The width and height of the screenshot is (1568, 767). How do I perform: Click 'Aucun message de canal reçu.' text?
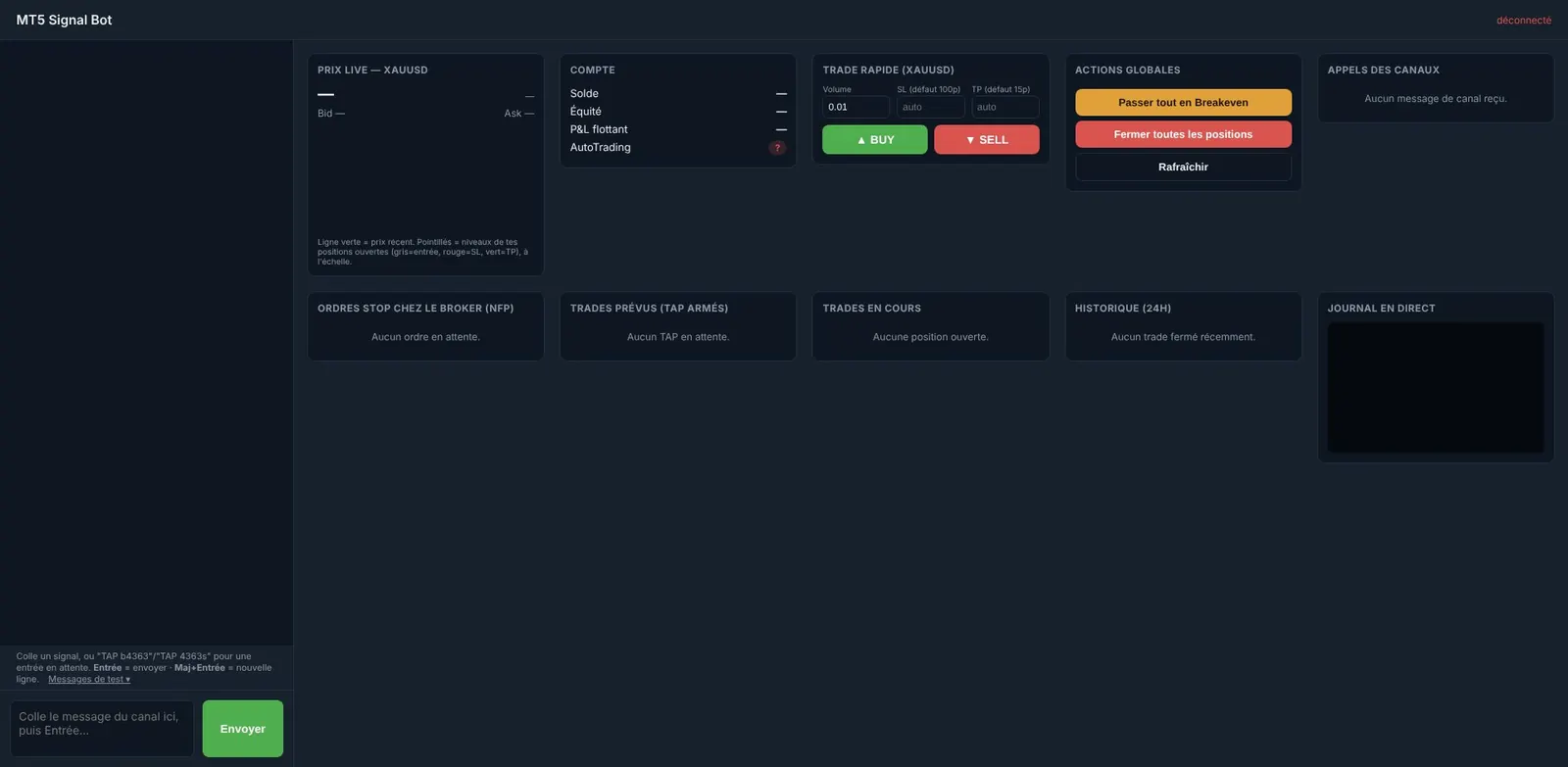tap(1436, 99)
